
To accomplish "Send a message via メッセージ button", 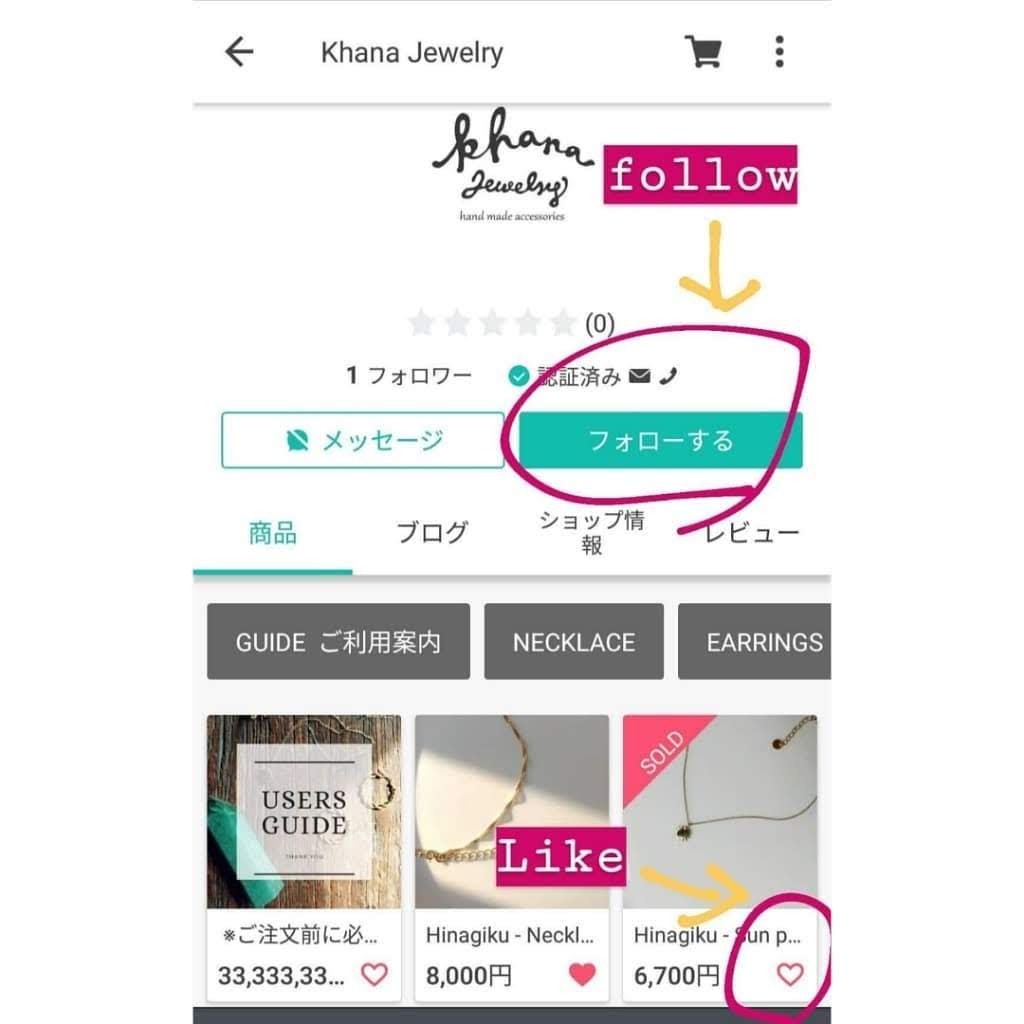I will coord(363,440).
